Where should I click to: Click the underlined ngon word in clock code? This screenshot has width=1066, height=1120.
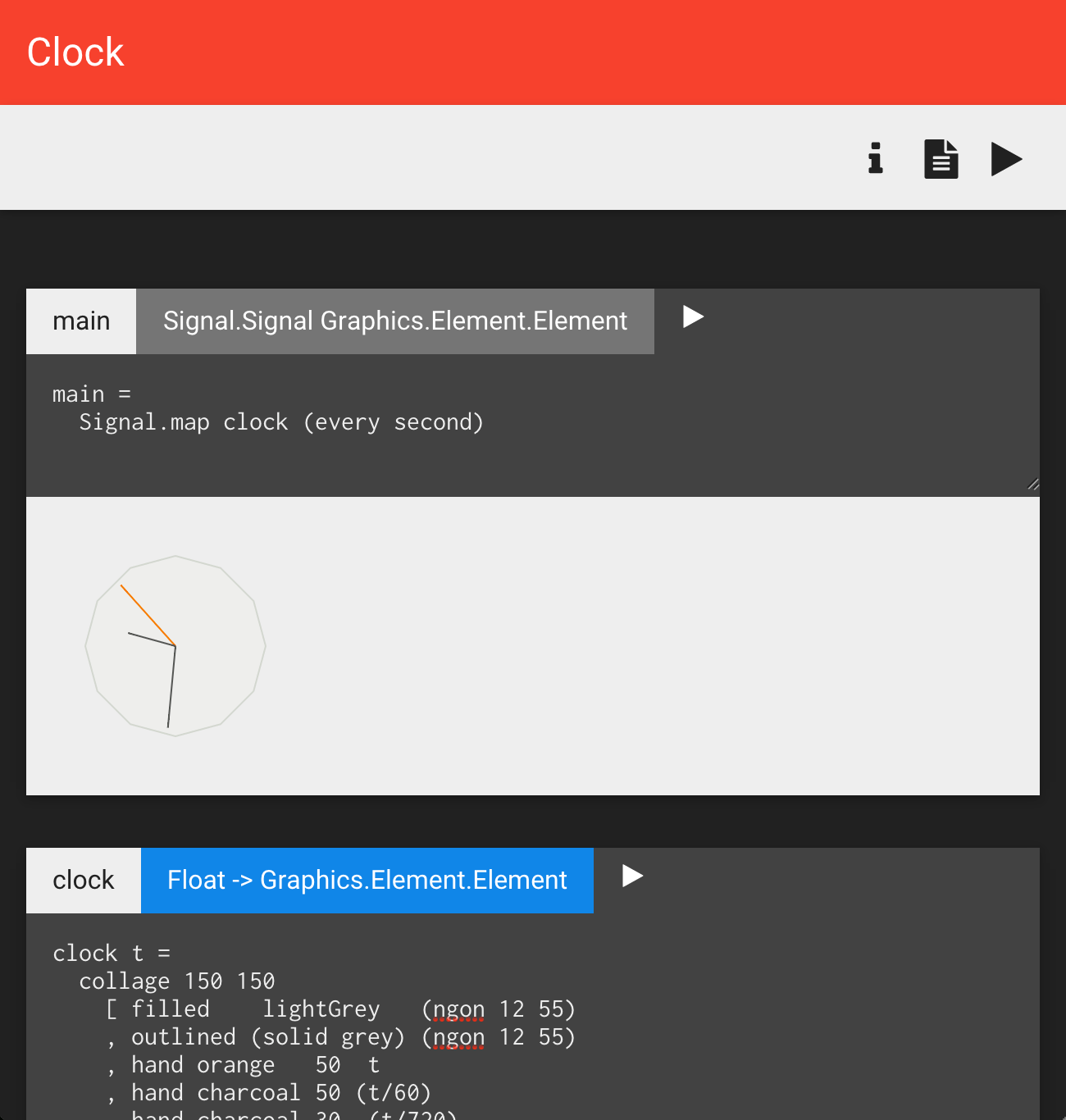pos(458,1008)
